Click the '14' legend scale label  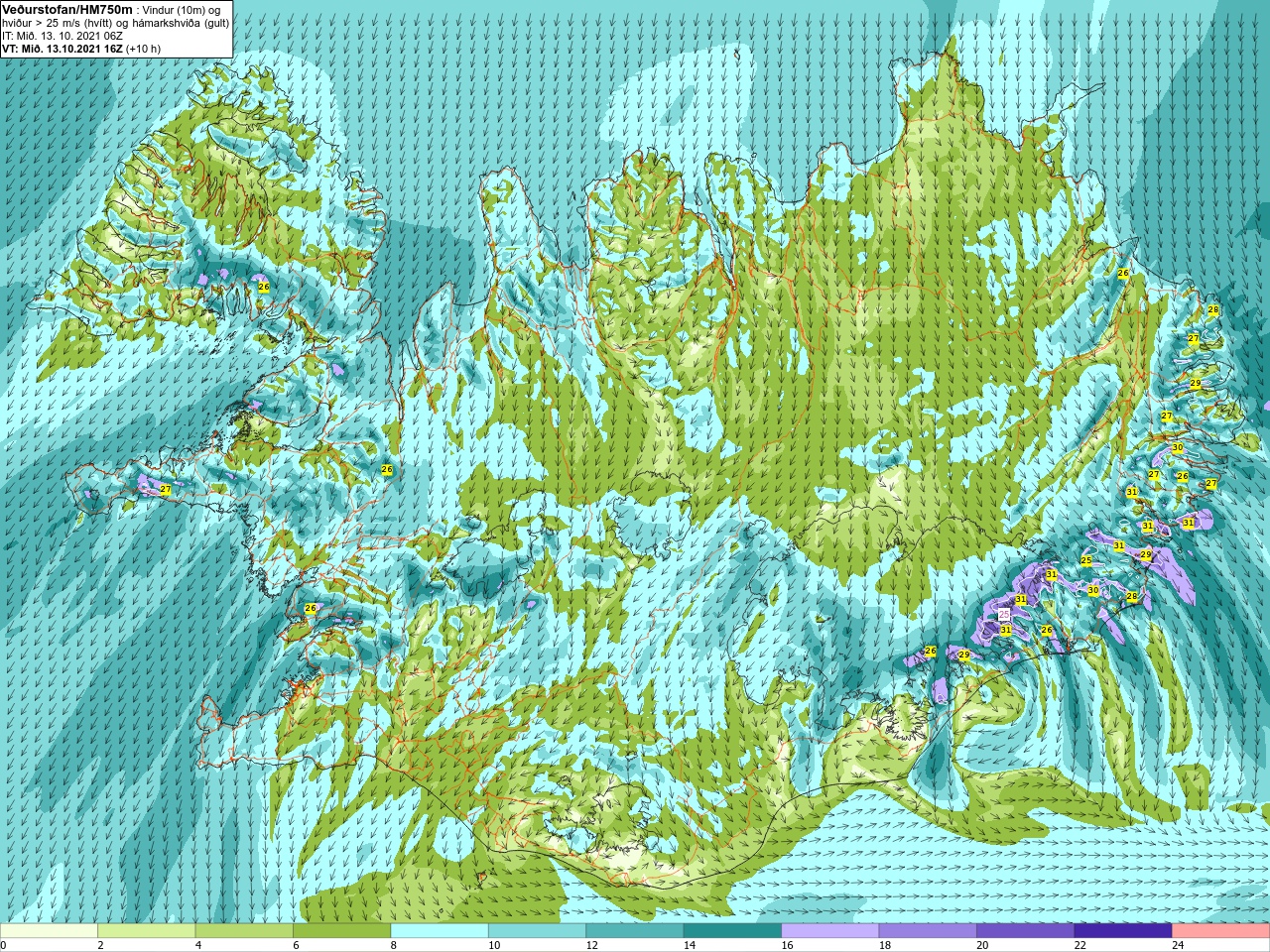(x=690, y=945)
